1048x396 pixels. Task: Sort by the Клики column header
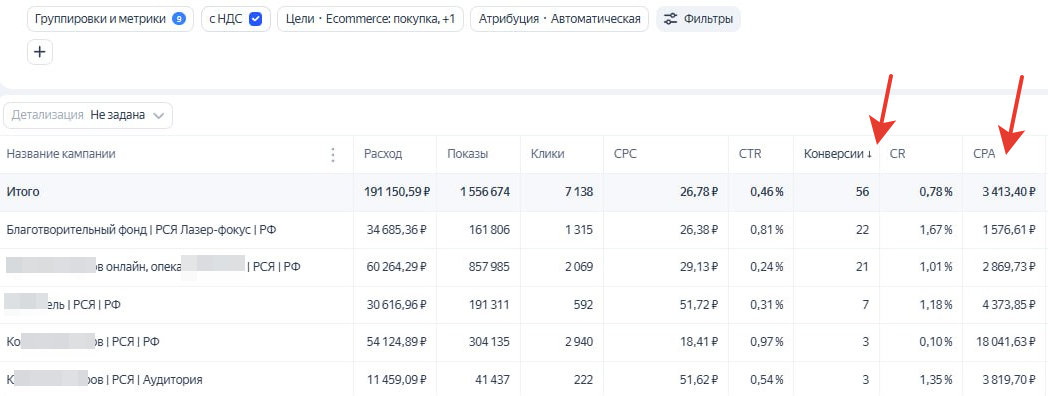point(547,154)
